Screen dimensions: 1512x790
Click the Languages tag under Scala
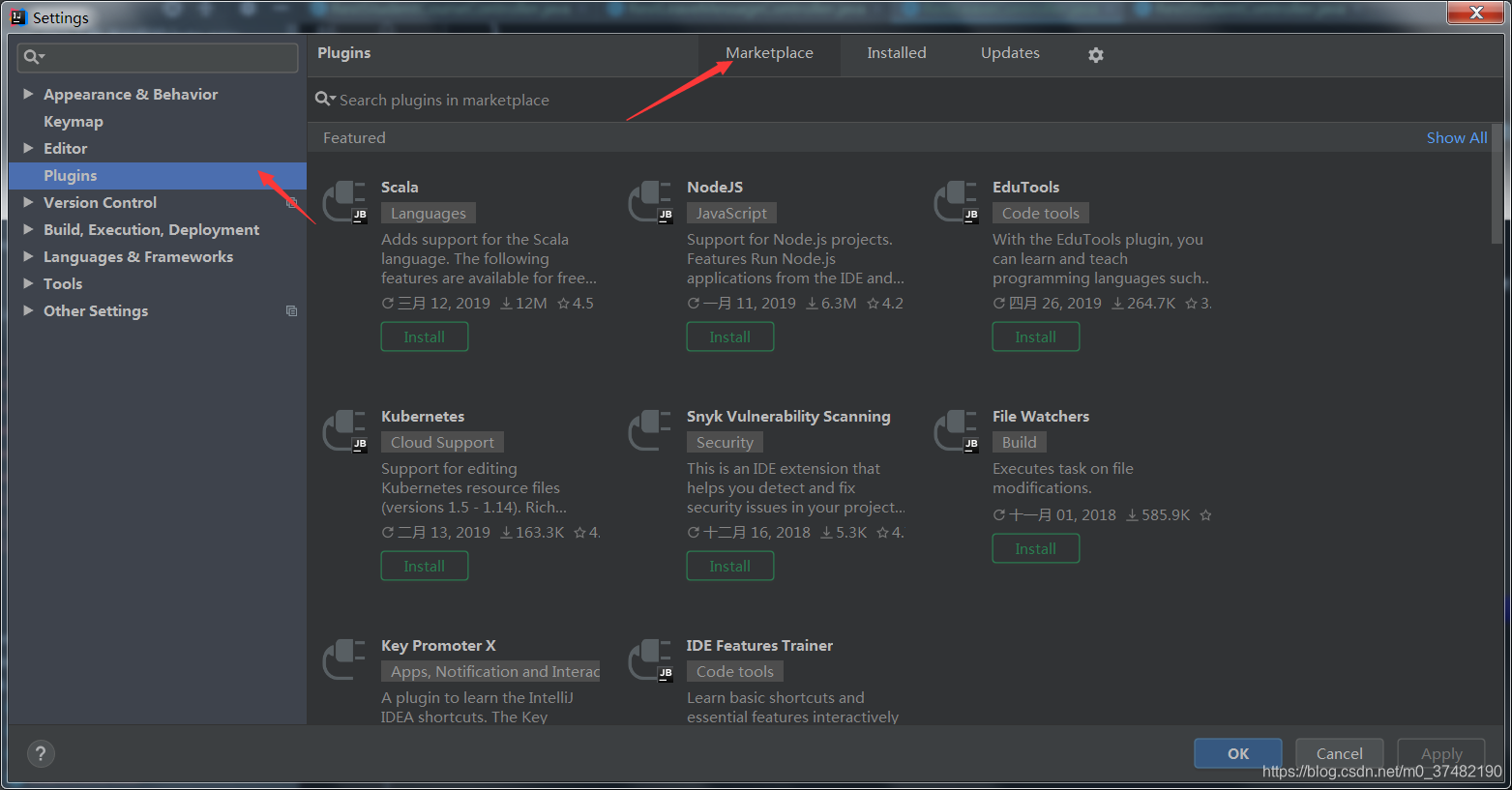click(x=429, y=213)
